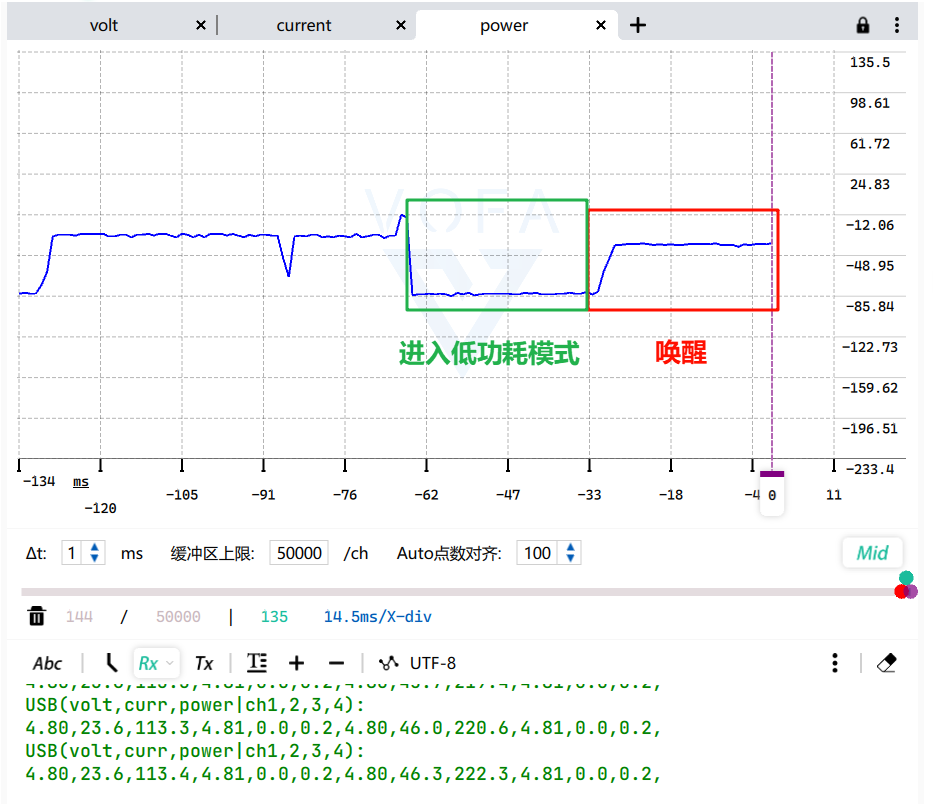Click the buffer position slider track

(x=458, y=592)
